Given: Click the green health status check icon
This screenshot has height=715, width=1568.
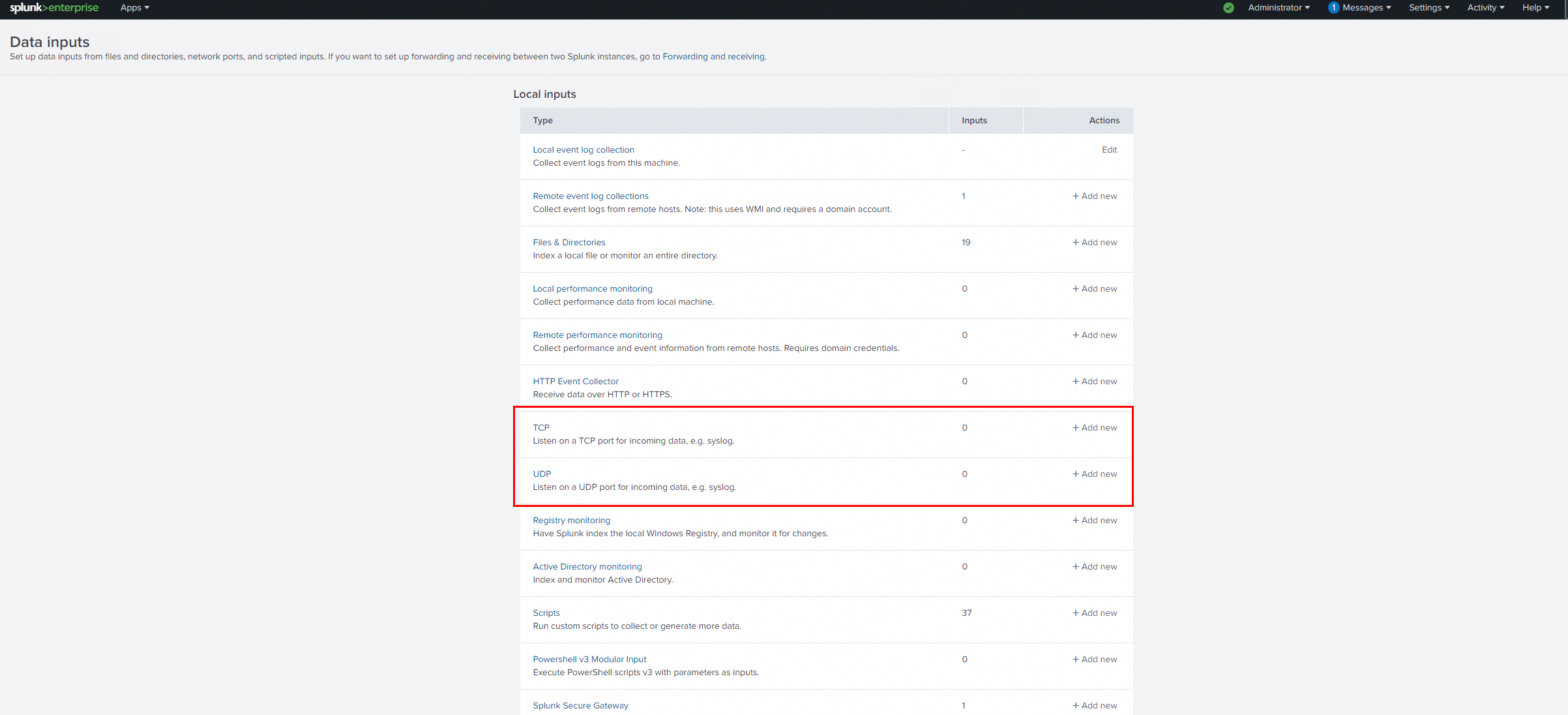Looking at the screenshot, I should pyautogui.click(x=1228, y=8).
